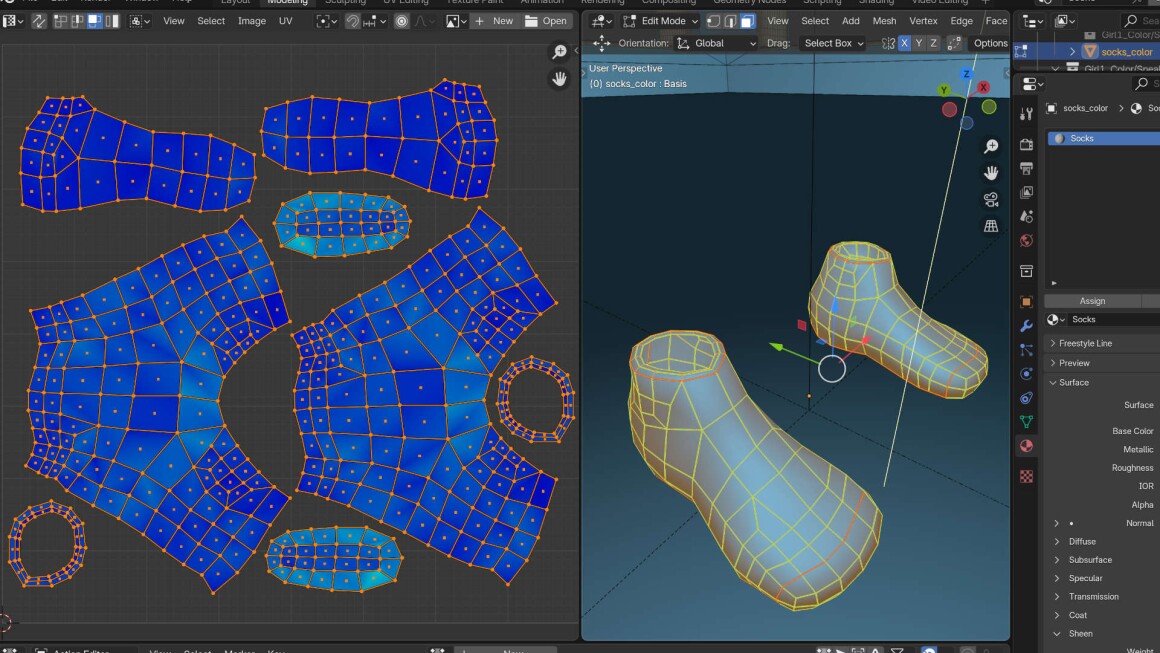Open Object Constraints properties tab
The image size is (1160, 653).
coord(1026,398)
